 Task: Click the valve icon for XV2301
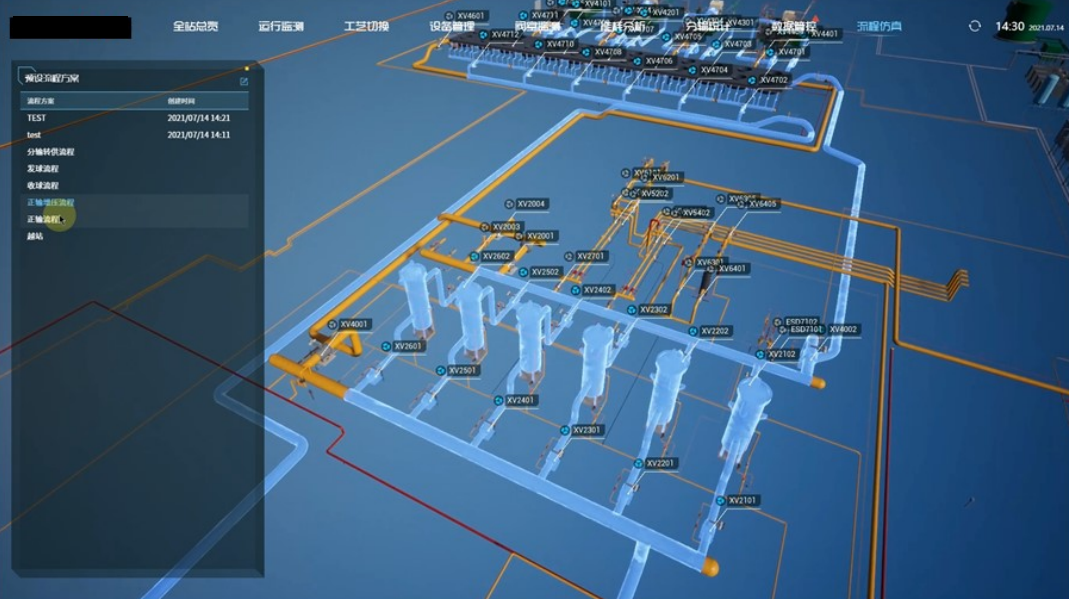pos(565,430)
